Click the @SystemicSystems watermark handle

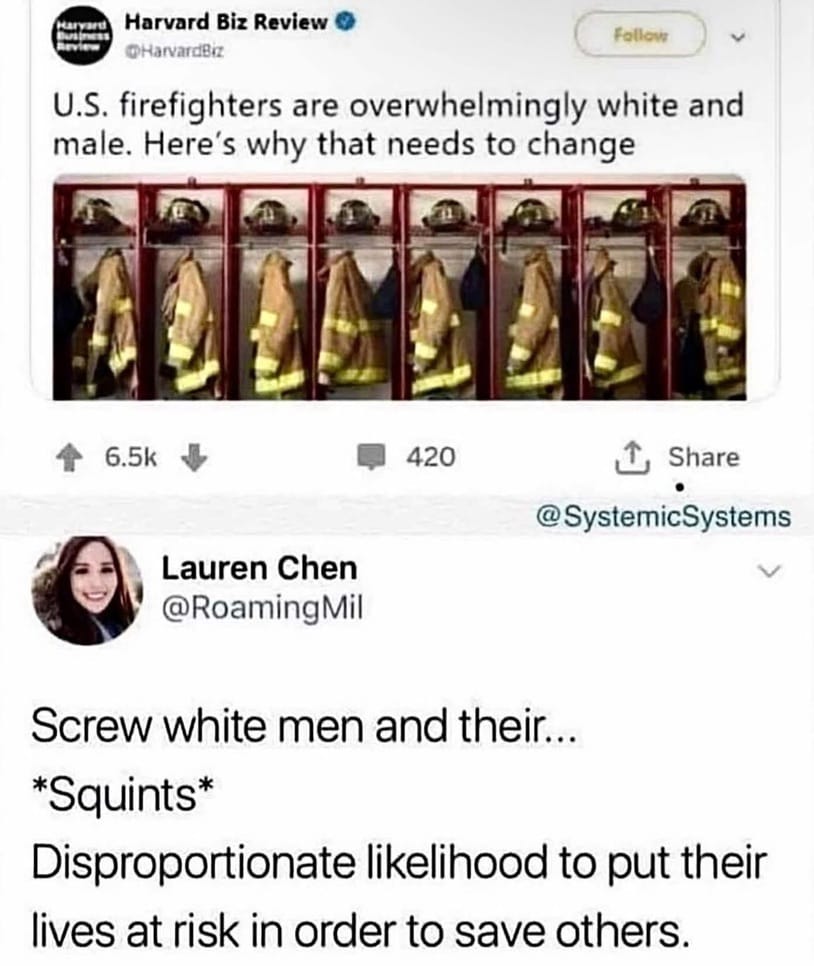(664, 516)
